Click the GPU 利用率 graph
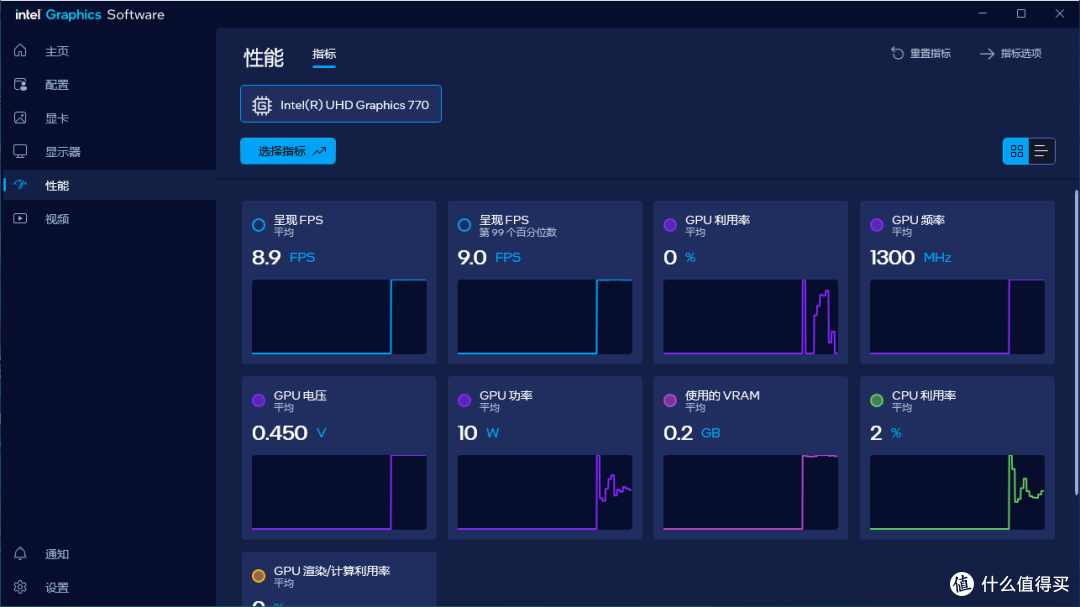Image resolution: width=1080 pixels, height=607 pixels. point(751,317)
